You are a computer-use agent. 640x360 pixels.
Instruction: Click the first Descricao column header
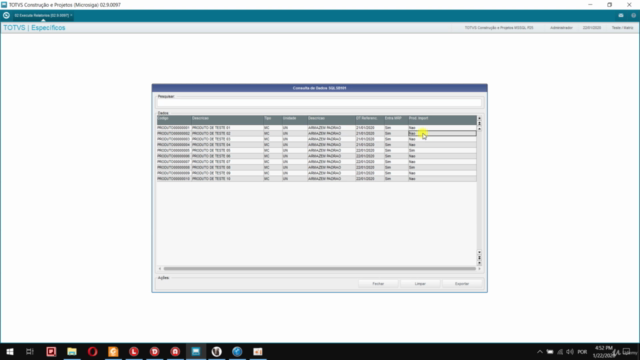(227, 120)
